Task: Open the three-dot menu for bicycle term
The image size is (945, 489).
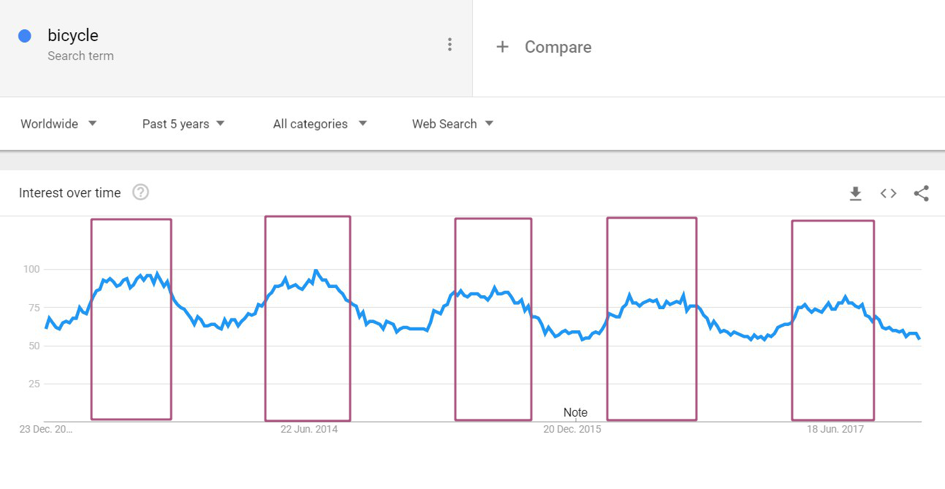Action: tap(450, 45)
